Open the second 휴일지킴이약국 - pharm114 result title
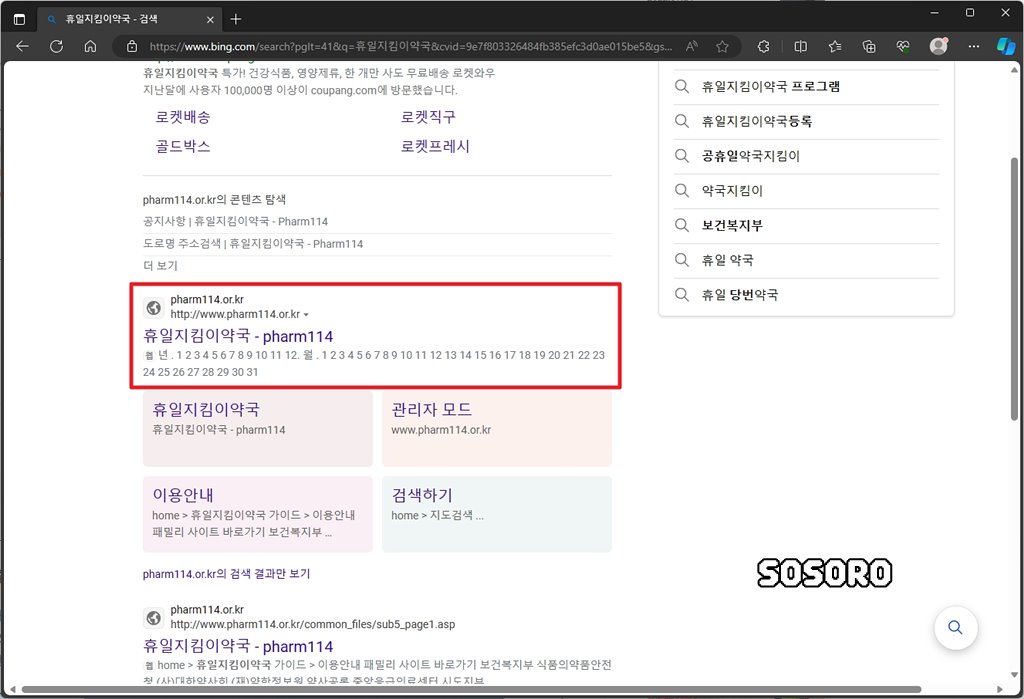Image resolution: width=1024 pixels, height=699 pixels. [238, 647]
